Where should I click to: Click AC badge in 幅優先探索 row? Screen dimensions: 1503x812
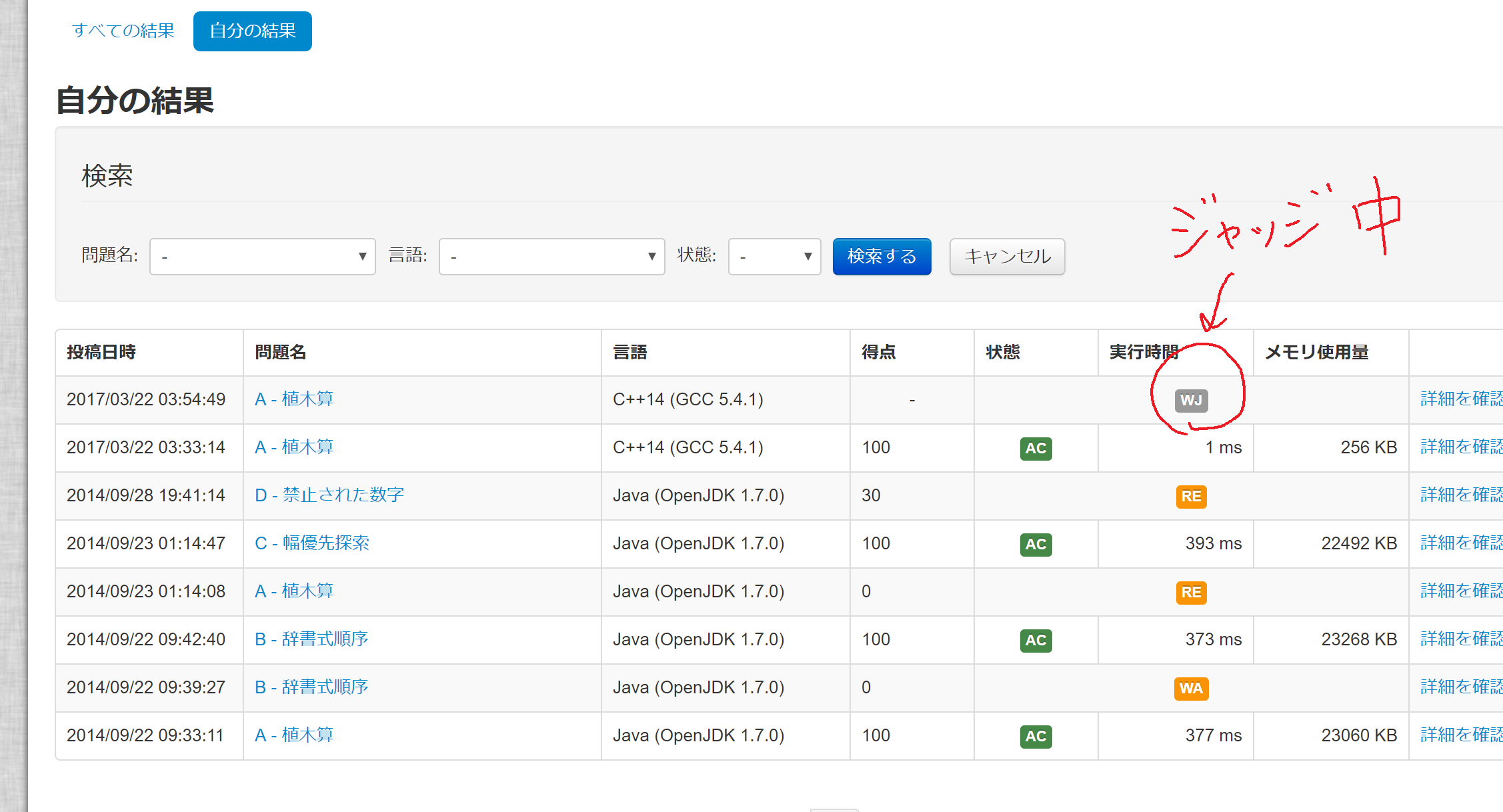click(x=1036, y=544)
